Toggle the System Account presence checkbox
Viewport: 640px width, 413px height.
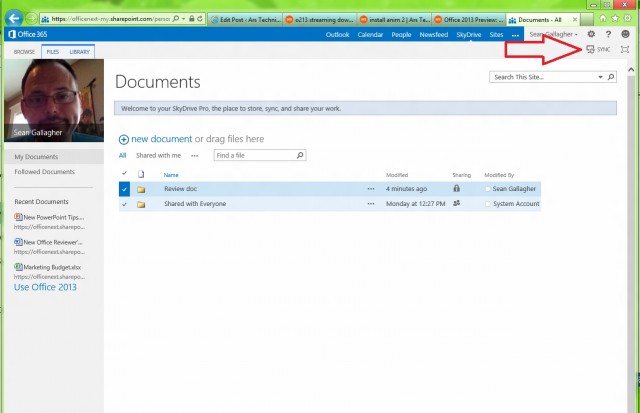pos(487,204)
